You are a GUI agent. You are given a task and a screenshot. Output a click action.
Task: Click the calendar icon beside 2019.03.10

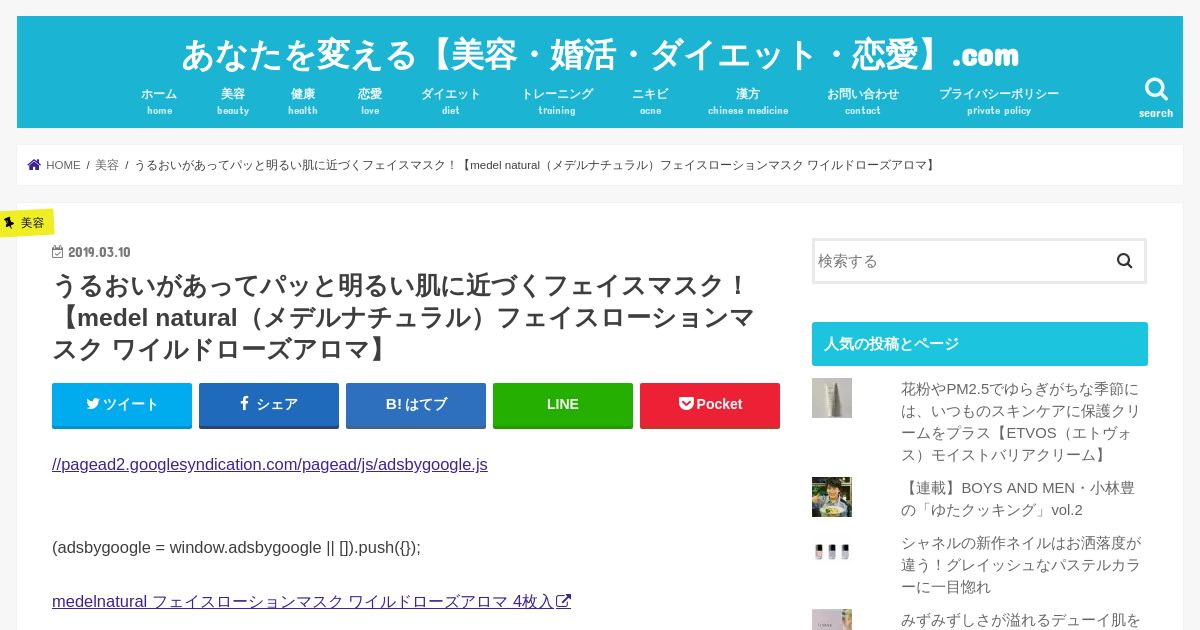[x=58, y=252]
